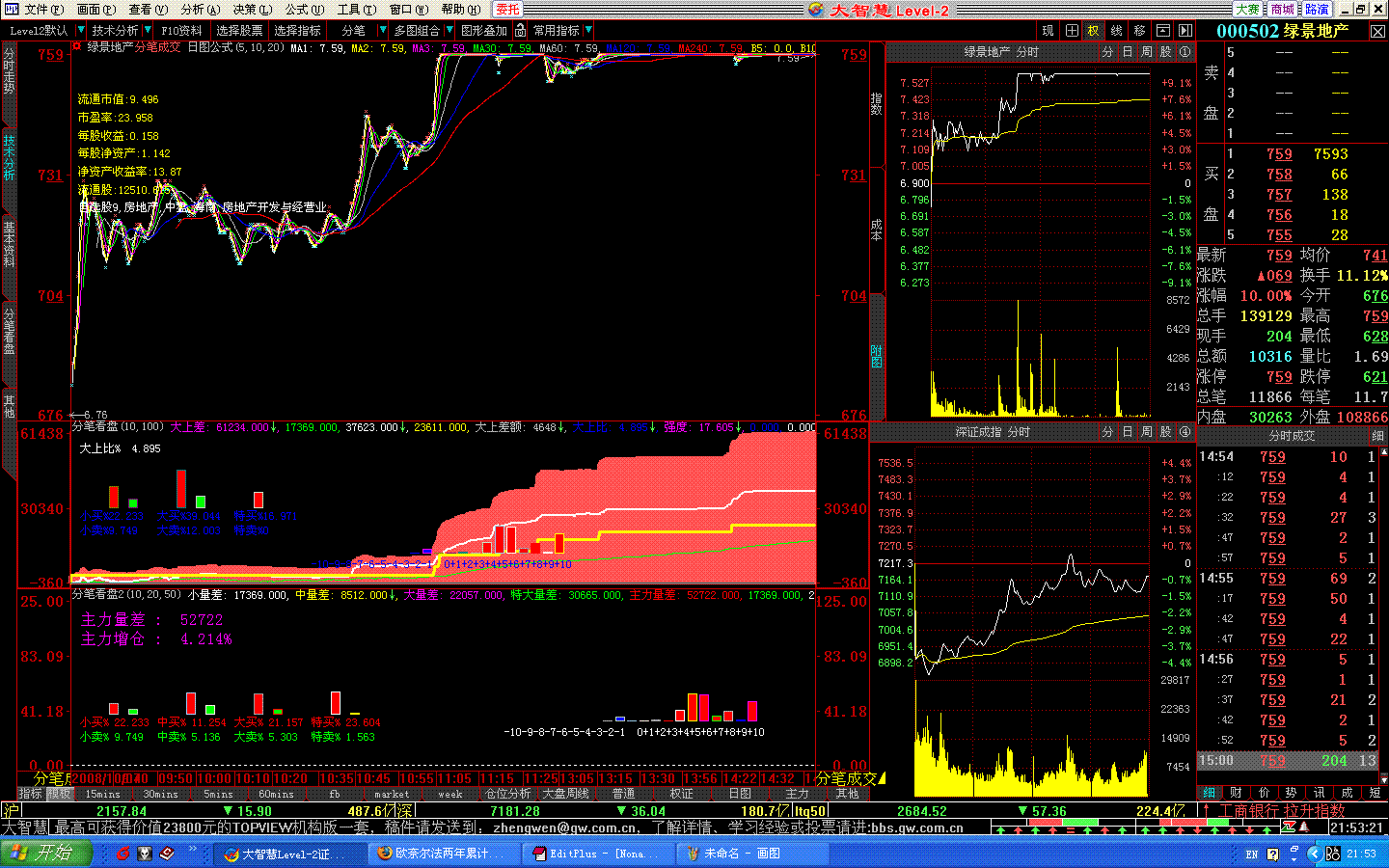Image resolution: width=1389 pixels, height=868 pixels.
Task: Click the 图形叠加 toolbar button
Action: (484, 31)
